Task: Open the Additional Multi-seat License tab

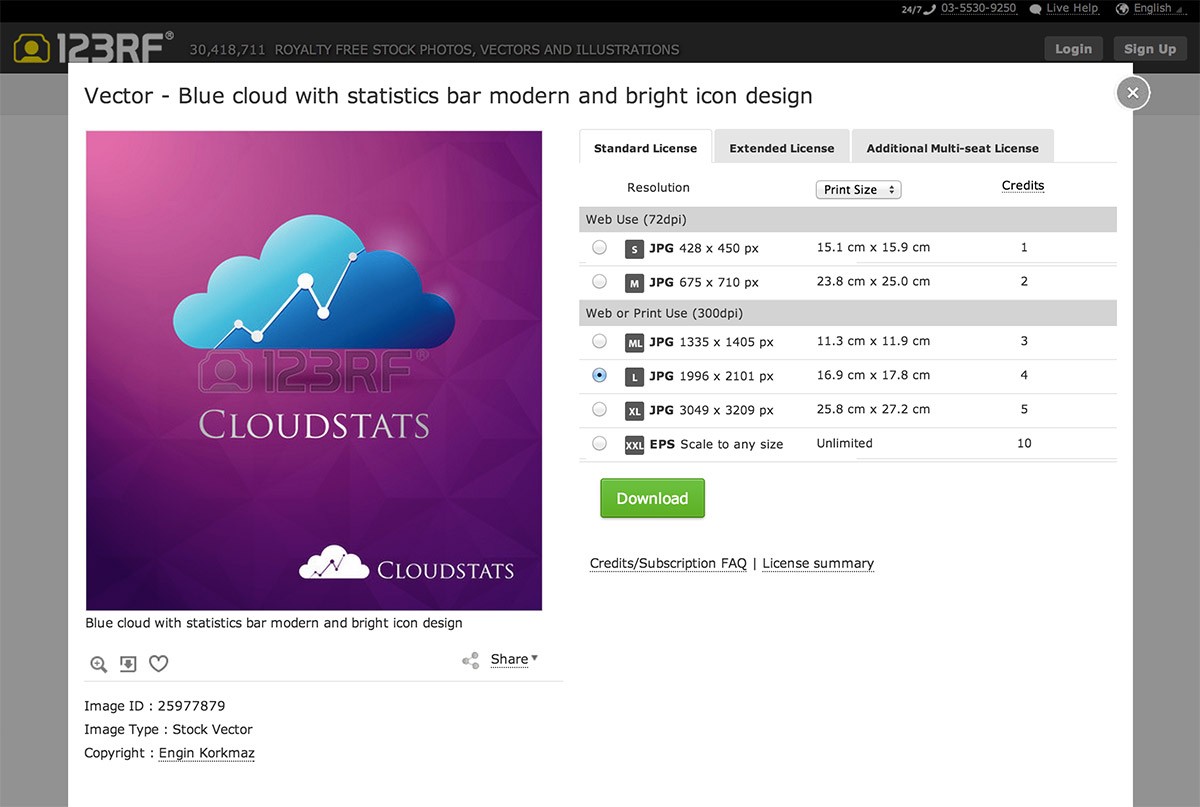Action: [952, 148]
